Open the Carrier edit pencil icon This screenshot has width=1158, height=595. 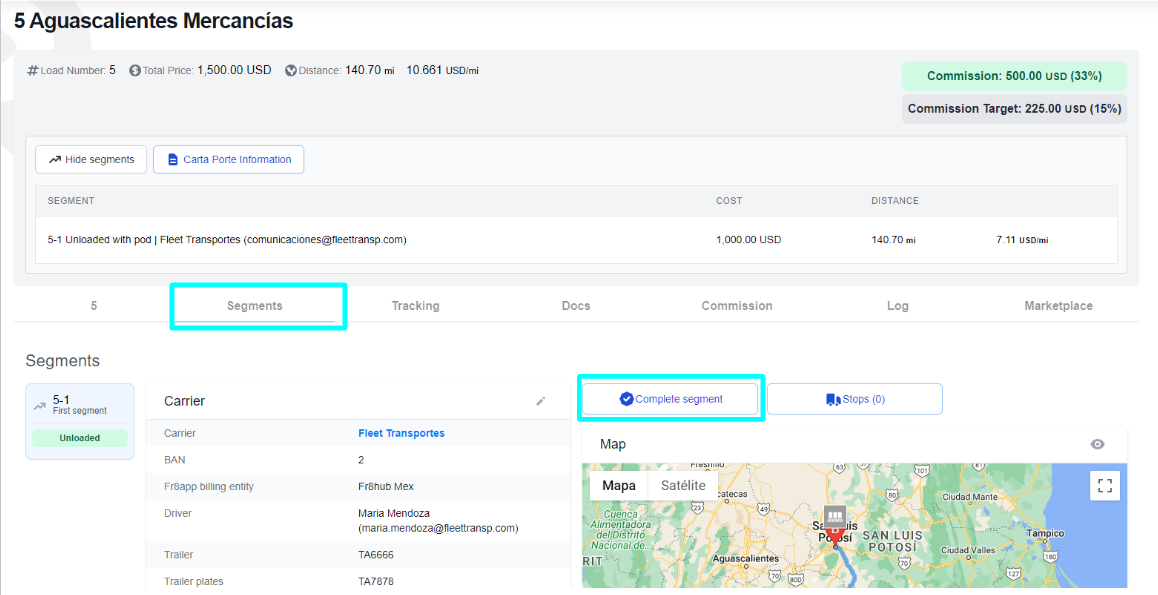coord(541,400)
